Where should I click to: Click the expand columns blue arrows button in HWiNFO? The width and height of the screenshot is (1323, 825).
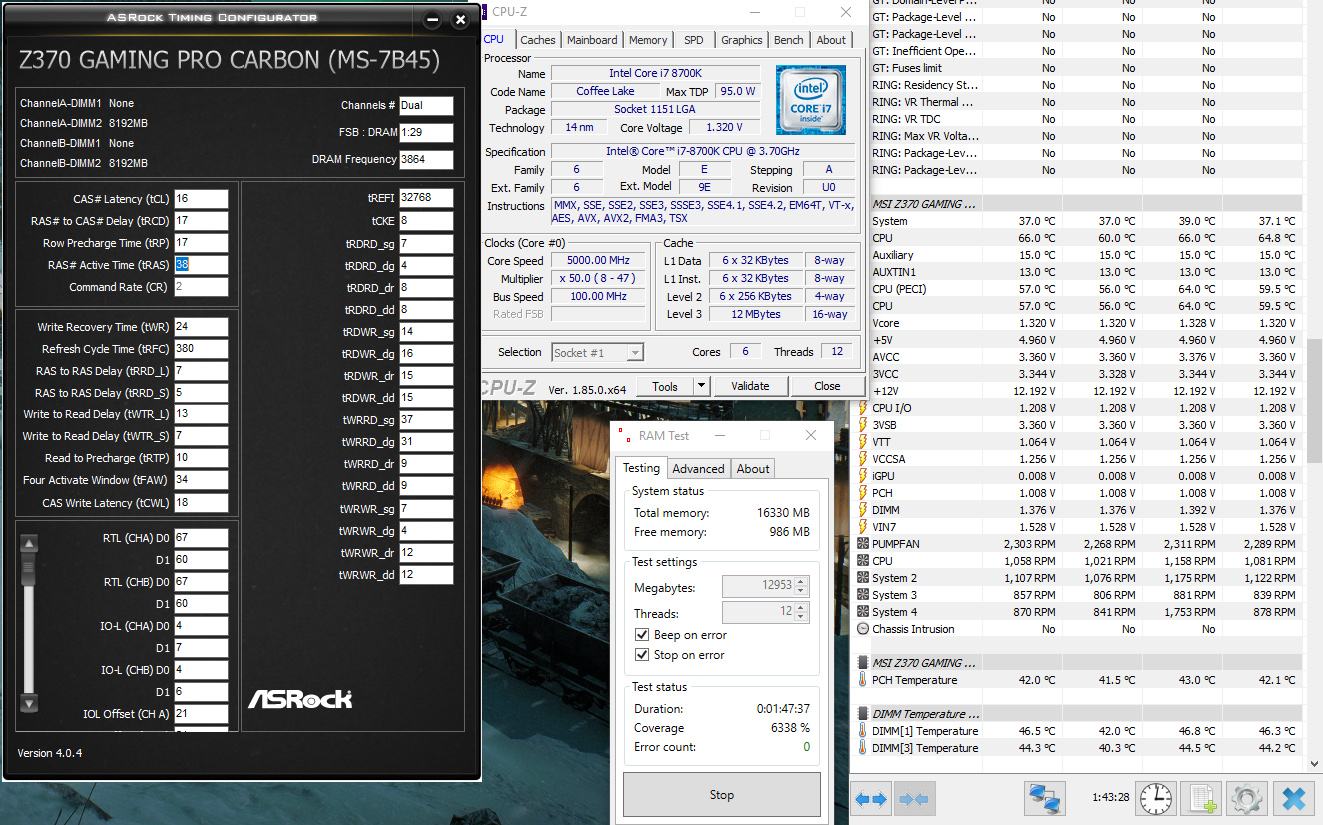(x=872, y=799)
